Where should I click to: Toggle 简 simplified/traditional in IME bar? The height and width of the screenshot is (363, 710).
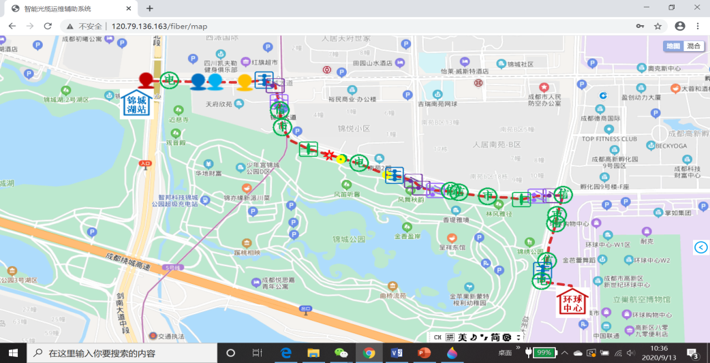click(496, 337)
